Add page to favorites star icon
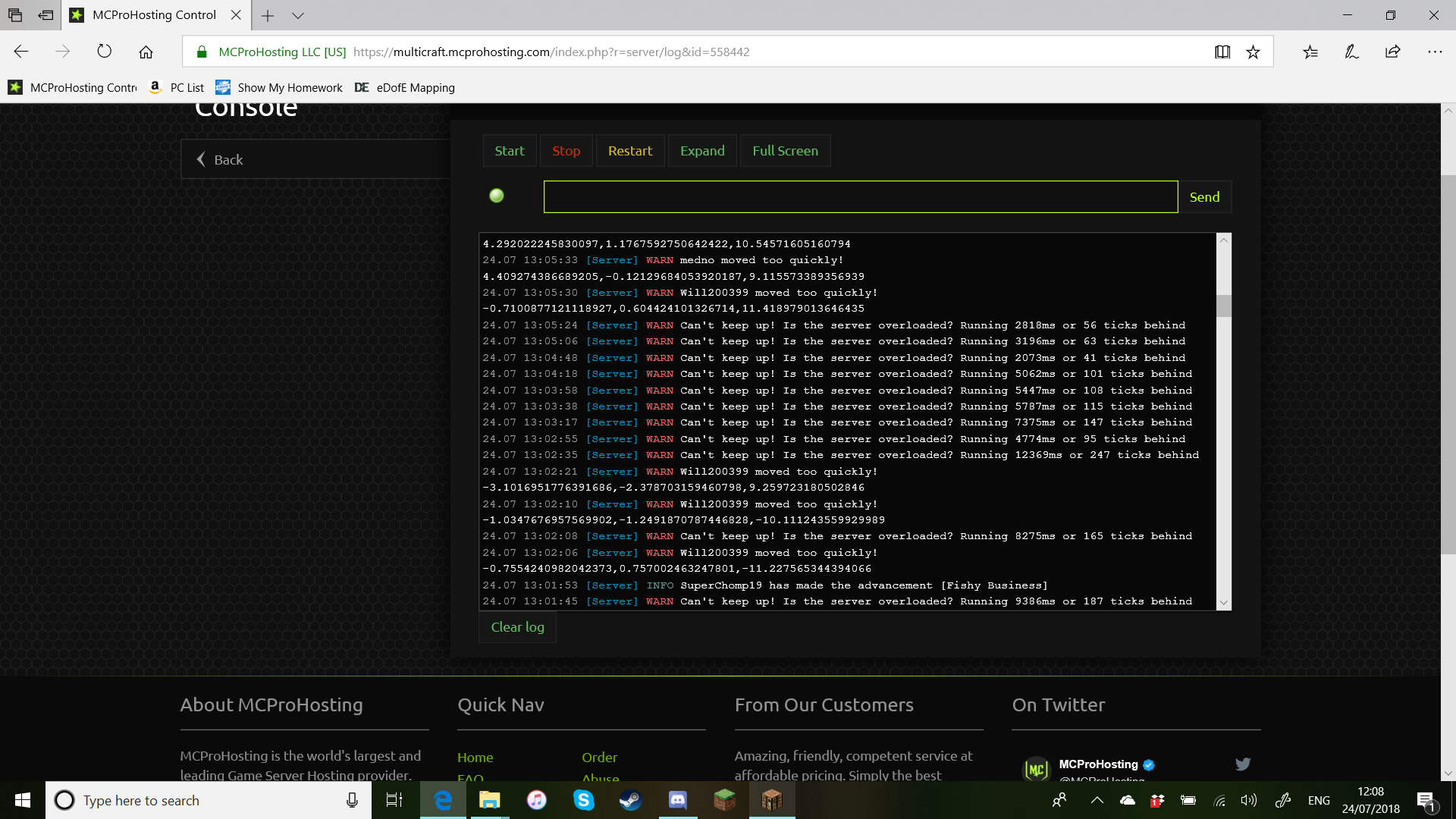Image resolution: width=1456 pixels, height=819 pixels. pyautogui.click(x=1253, y=52)
